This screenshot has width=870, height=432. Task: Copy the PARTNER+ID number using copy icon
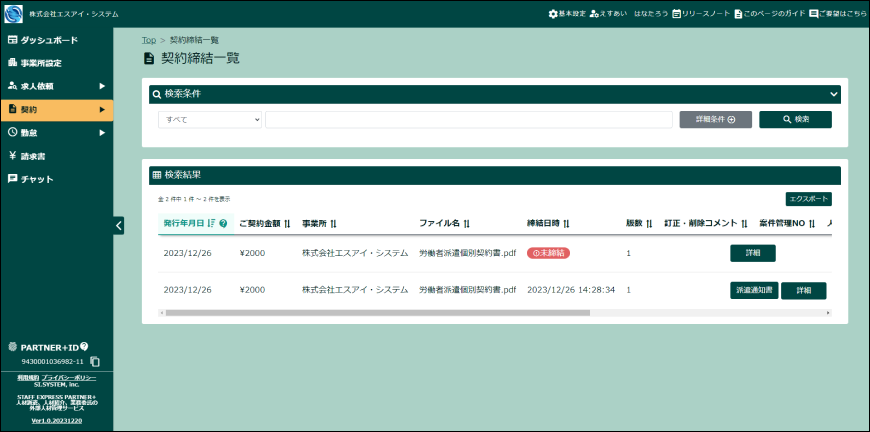95,362
